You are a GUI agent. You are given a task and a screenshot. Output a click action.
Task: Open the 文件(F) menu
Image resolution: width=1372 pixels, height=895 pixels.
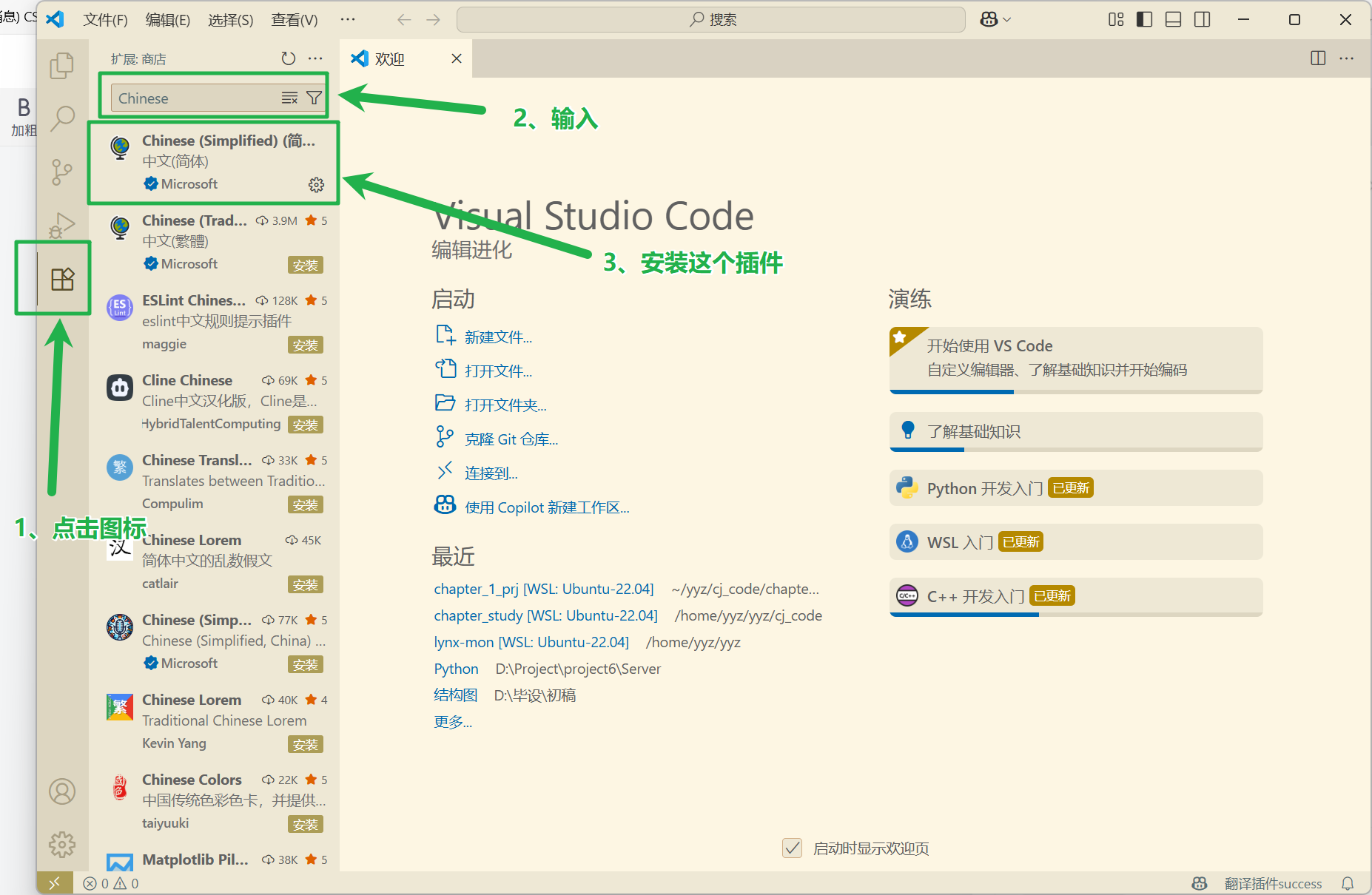105,20
